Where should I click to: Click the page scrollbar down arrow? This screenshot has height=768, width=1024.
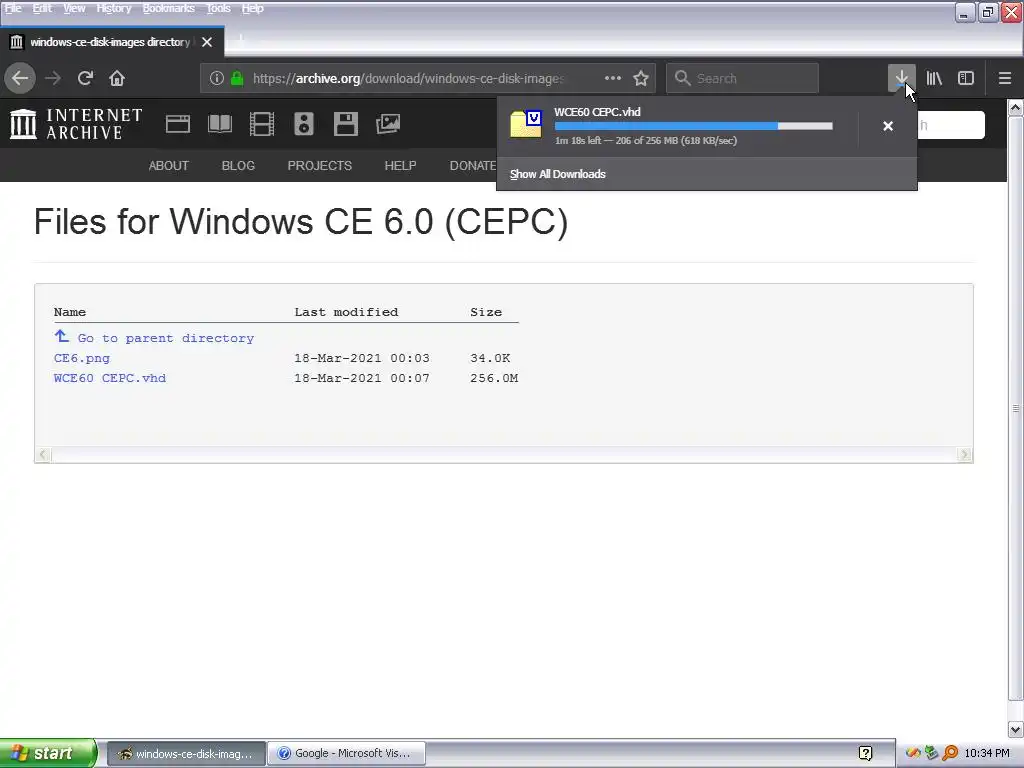(x=1016, y=729)
